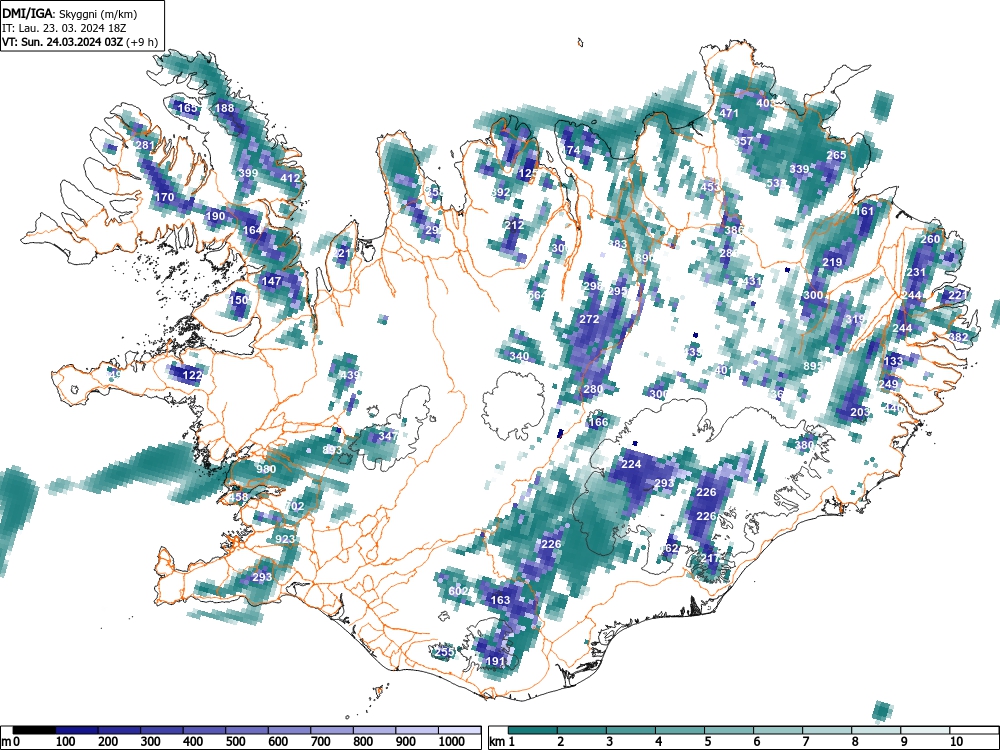Click the visibility value '280' on the map

point(593,389)
